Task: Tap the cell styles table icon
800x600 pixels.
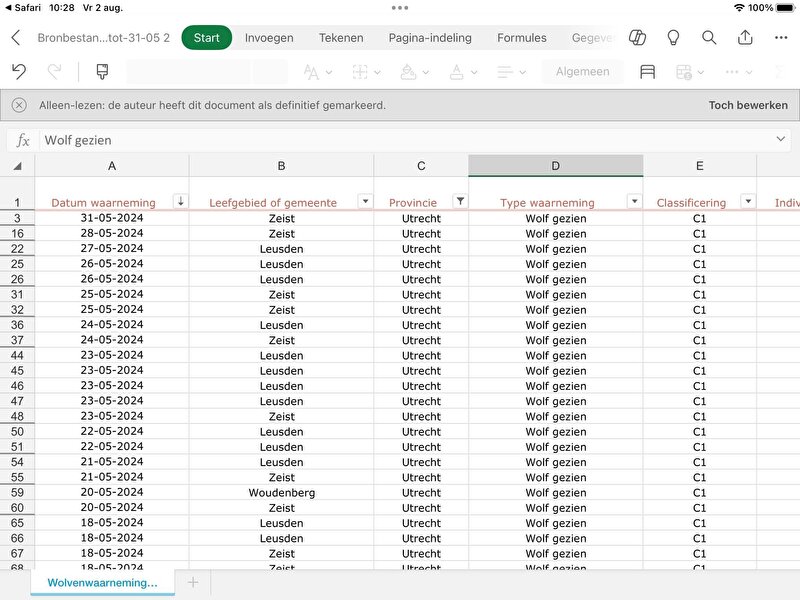Action: tap(647, 72)
